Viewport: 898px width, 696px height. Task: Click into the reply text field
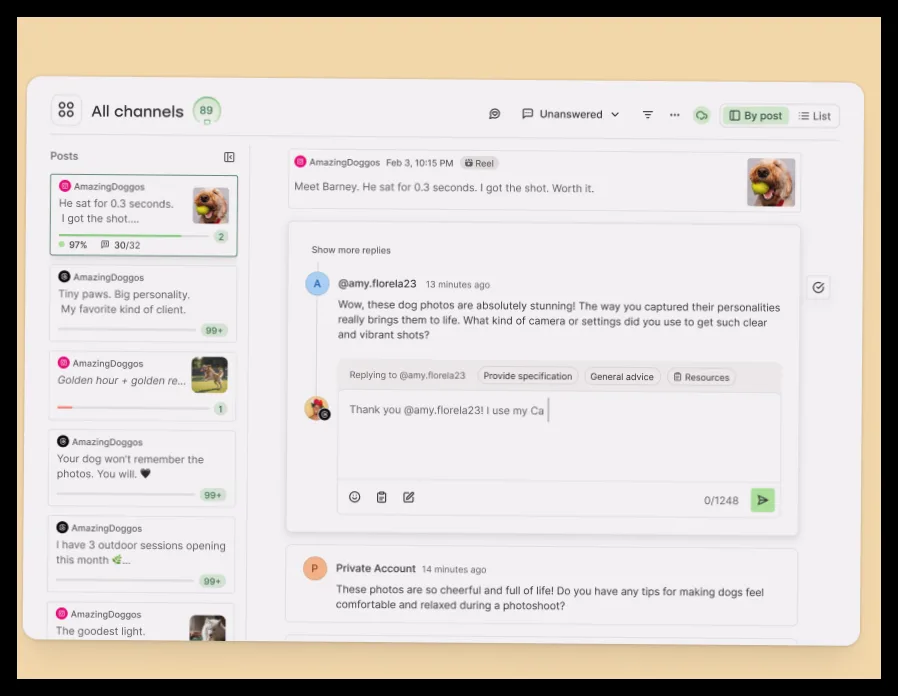click(x=559, y=435)
